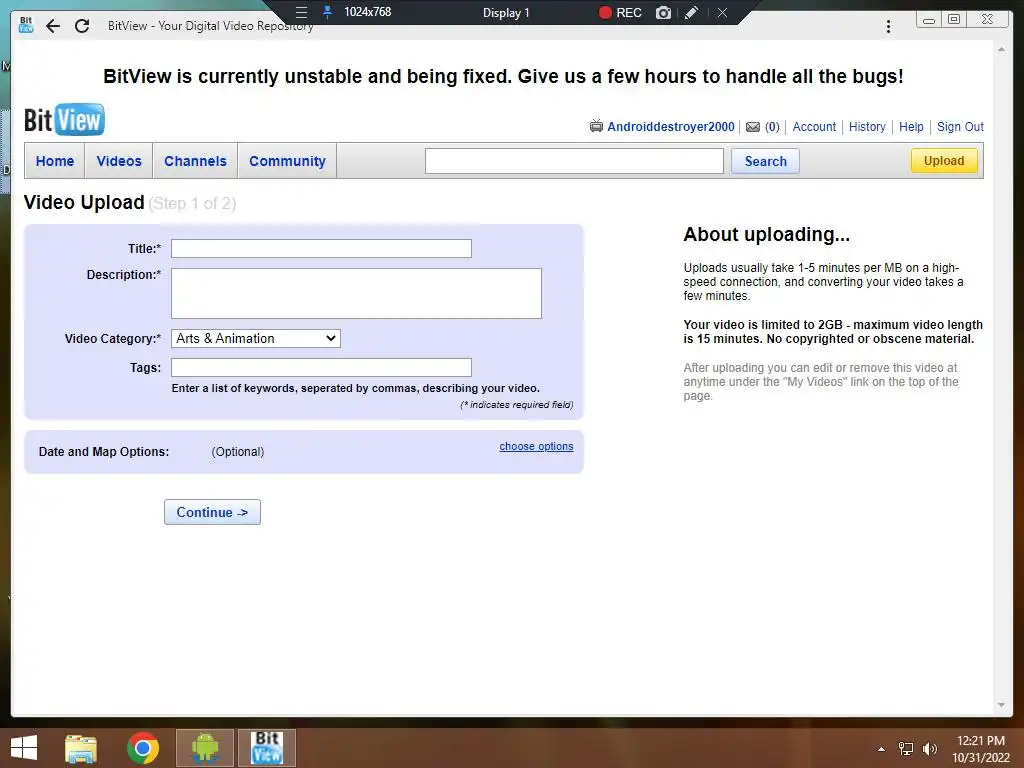
Task: Click the Continue -> button
Action: 212,512
